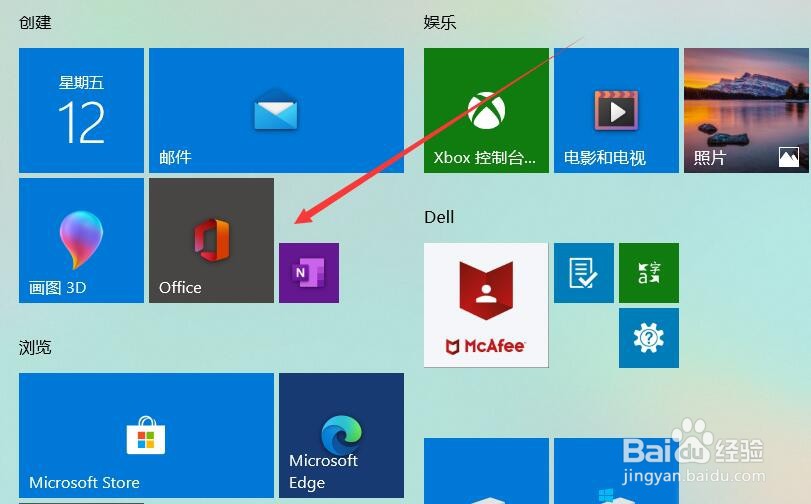Launch the McAfee tile
811x504 pixels.
pyautogui.click(x=486, y=305)
